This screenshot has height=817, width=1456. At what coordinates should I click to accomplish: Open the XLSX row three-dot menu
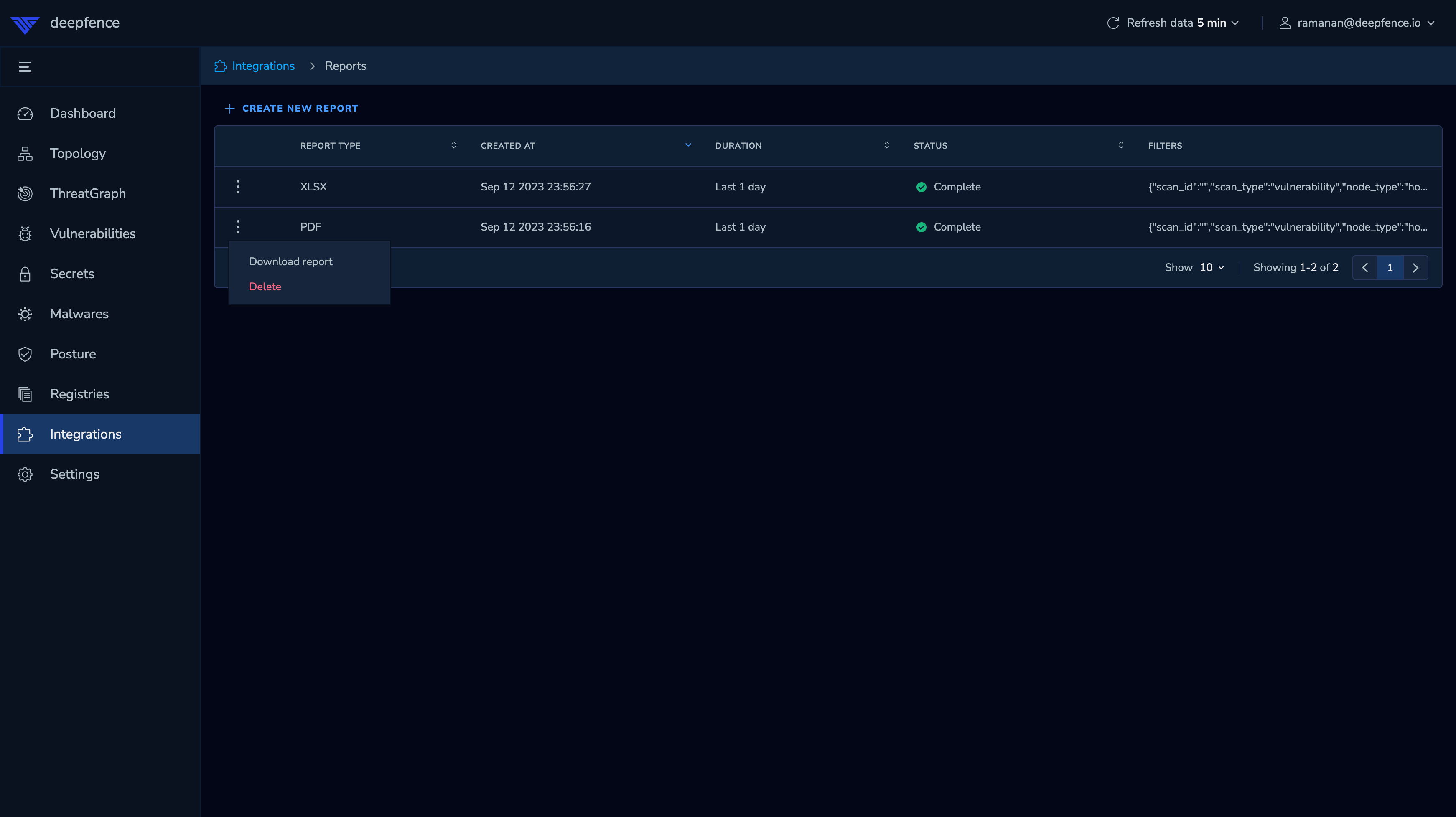238,187
